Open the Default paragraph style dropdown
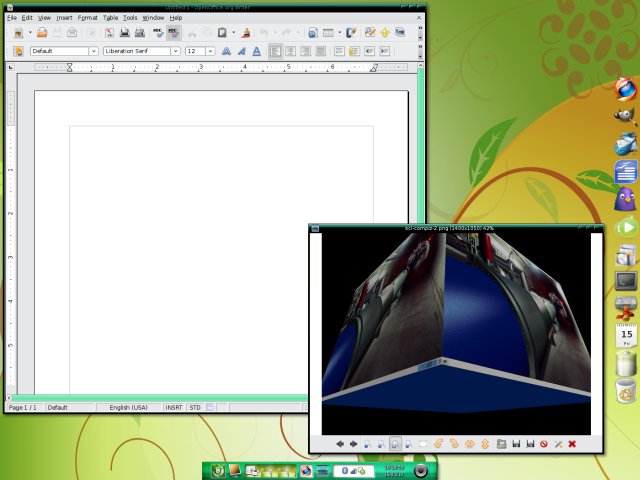Viewport: 640px width, 480px height. click(94, 51)
